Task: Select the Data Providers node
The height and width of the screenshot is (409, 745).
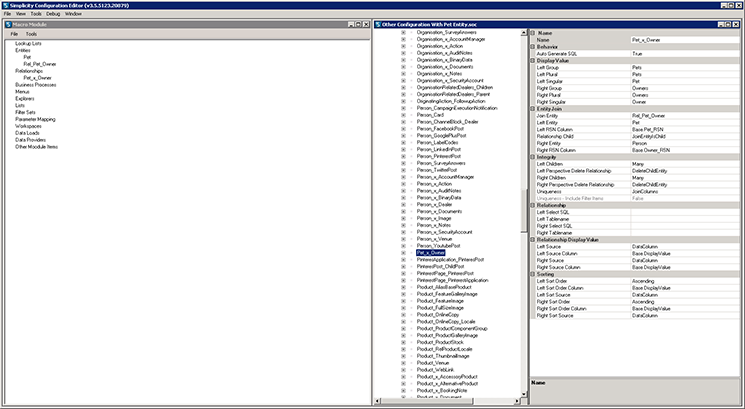Action: click(x=30, y=140)
